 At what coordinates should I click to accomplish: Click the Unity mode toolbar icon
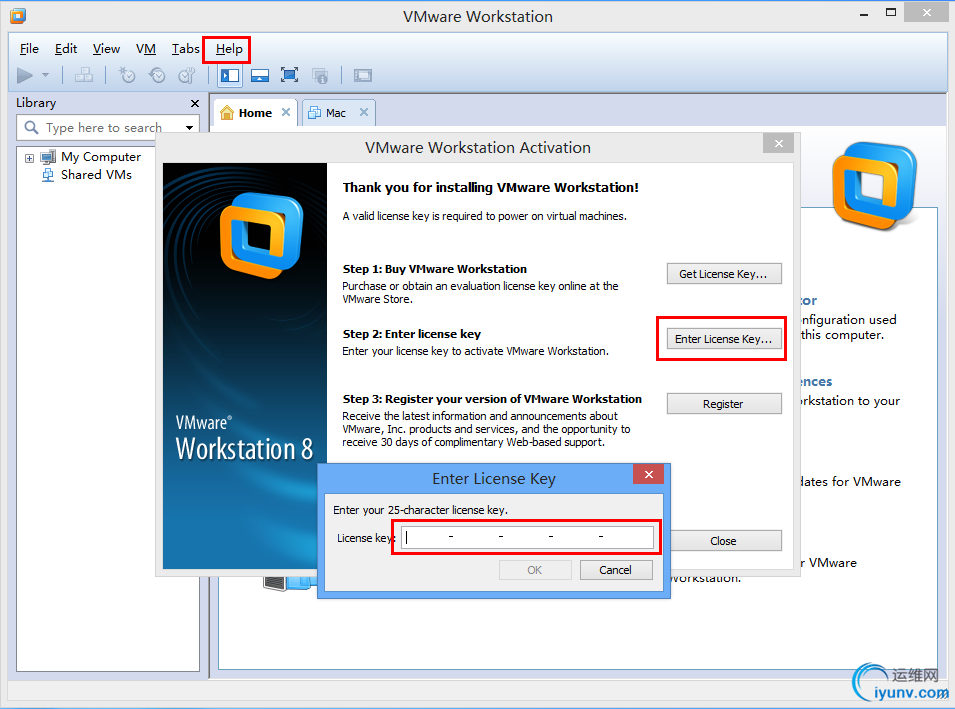320,76
